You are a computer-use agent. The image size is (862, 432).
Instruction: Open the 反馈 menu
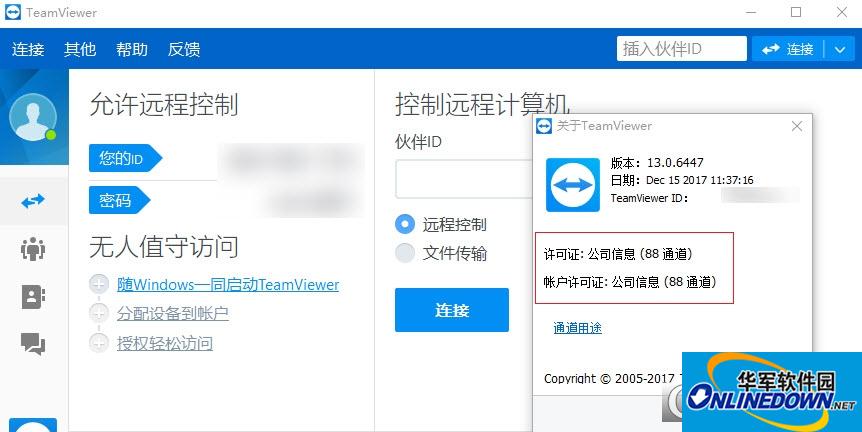coord(184,49)
